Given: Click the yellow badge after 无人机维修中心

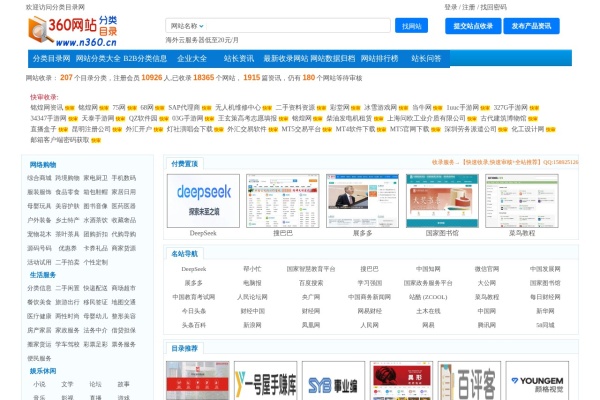Looking at the screenshot, I should (267, 108).
